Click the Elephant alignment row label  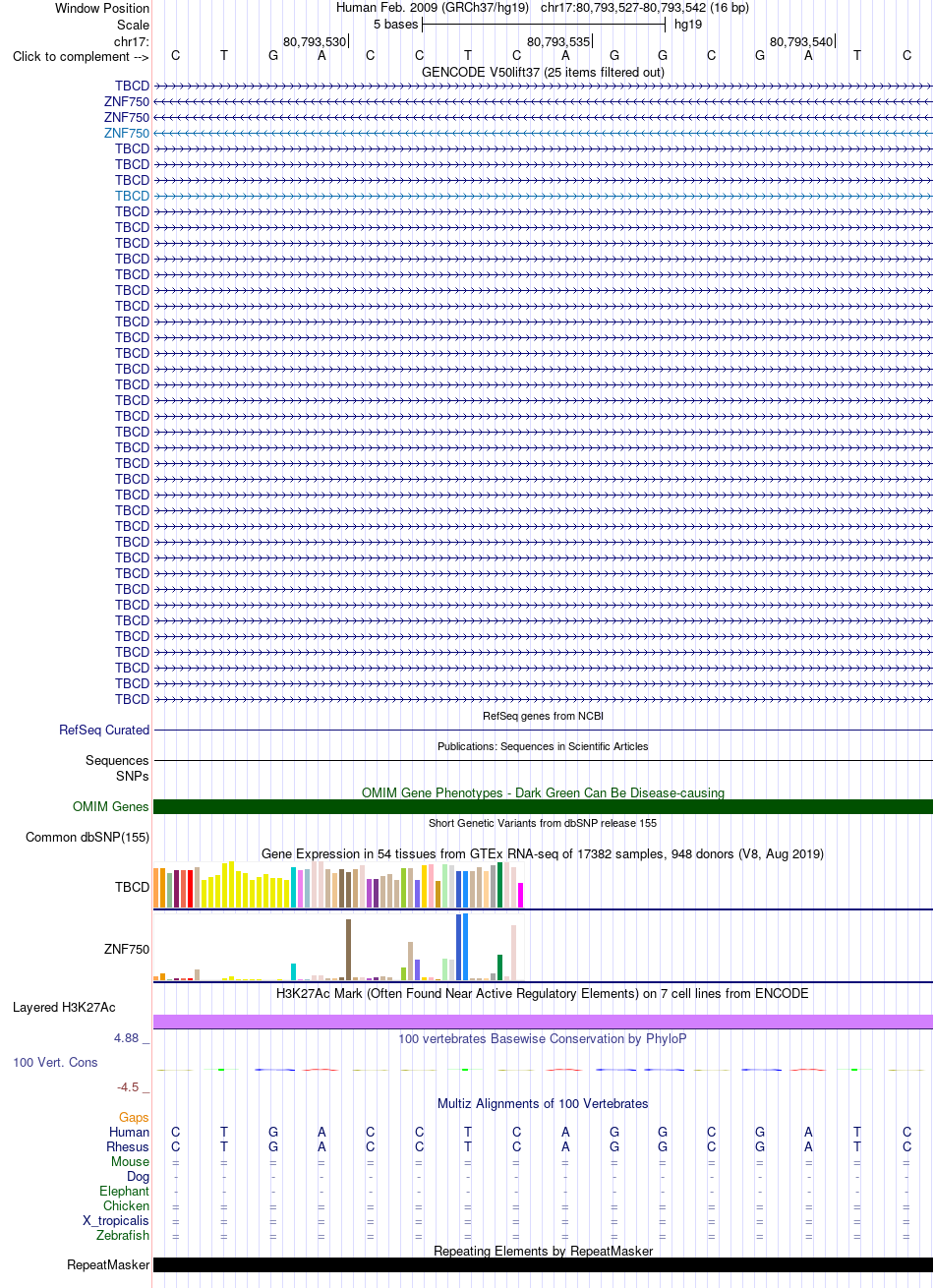(125, 1192)
